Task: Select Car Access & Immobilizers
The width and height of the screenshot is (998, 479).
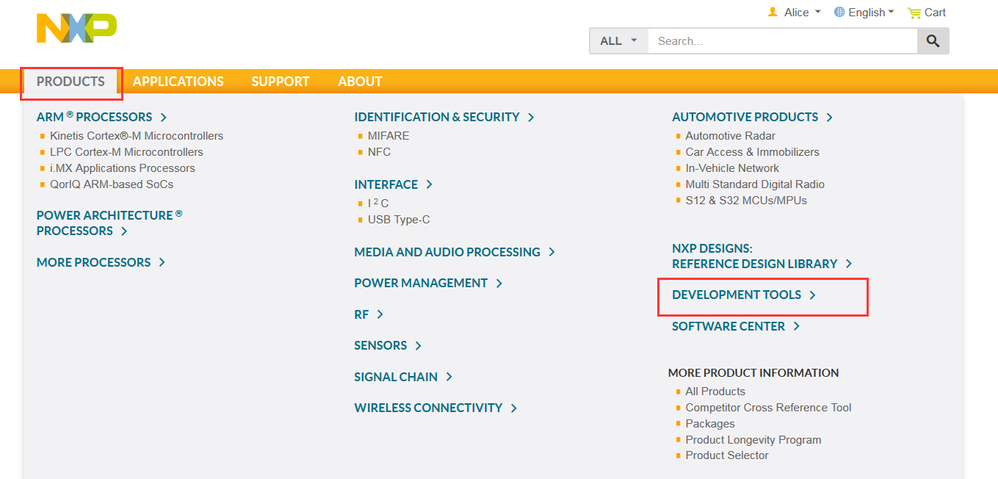Action: coord(752,152)
